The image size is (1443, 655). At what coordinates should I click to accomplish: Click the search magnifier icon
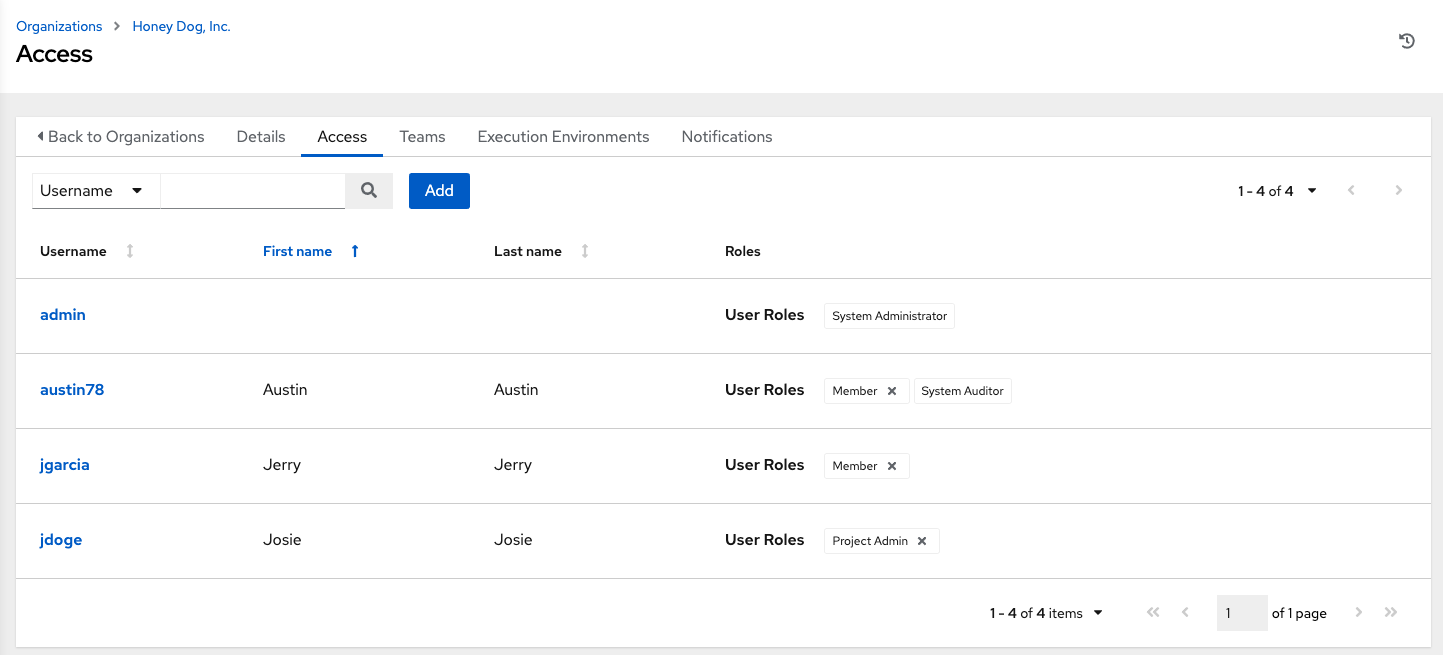coord(368,190)
